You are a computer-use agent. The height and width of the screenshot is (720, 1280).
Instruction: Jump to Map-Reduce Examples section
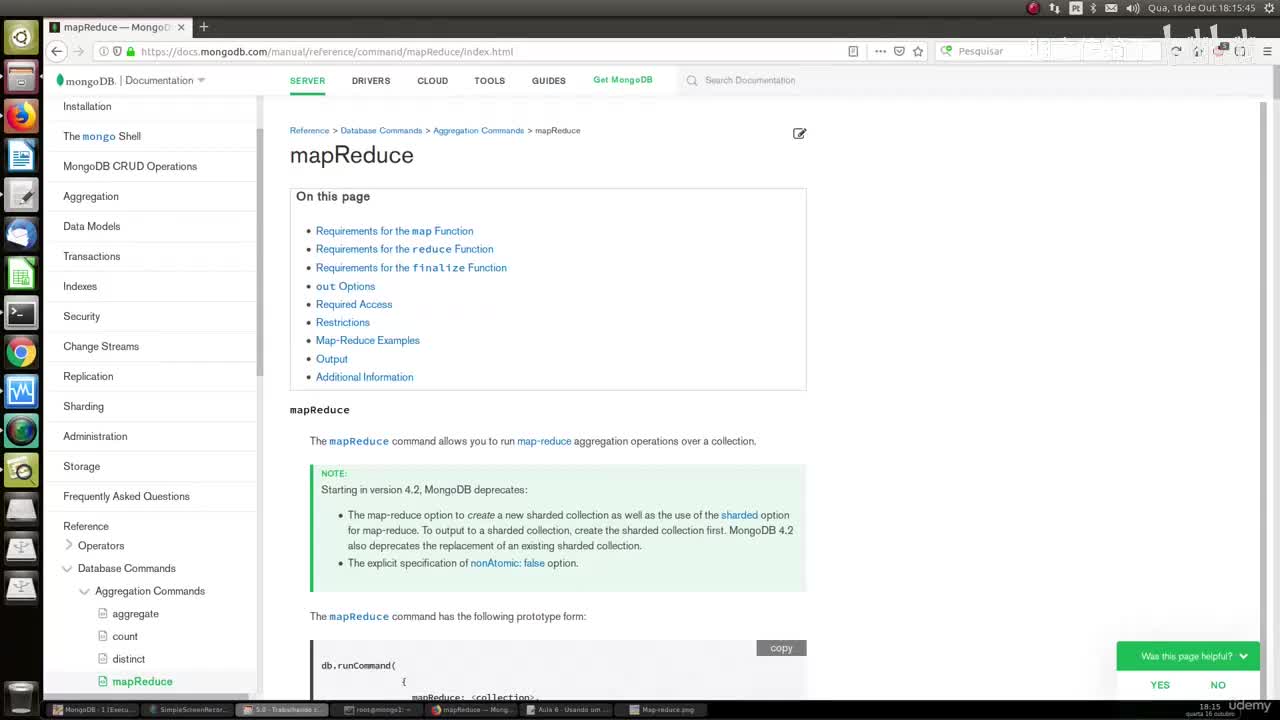367,340
